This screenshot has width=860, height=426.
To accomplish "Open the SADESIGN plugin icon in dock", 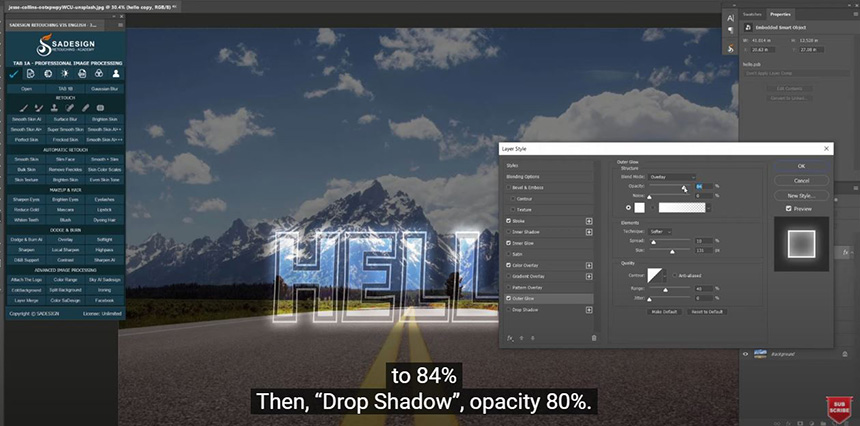I will (x=731, y=49).
